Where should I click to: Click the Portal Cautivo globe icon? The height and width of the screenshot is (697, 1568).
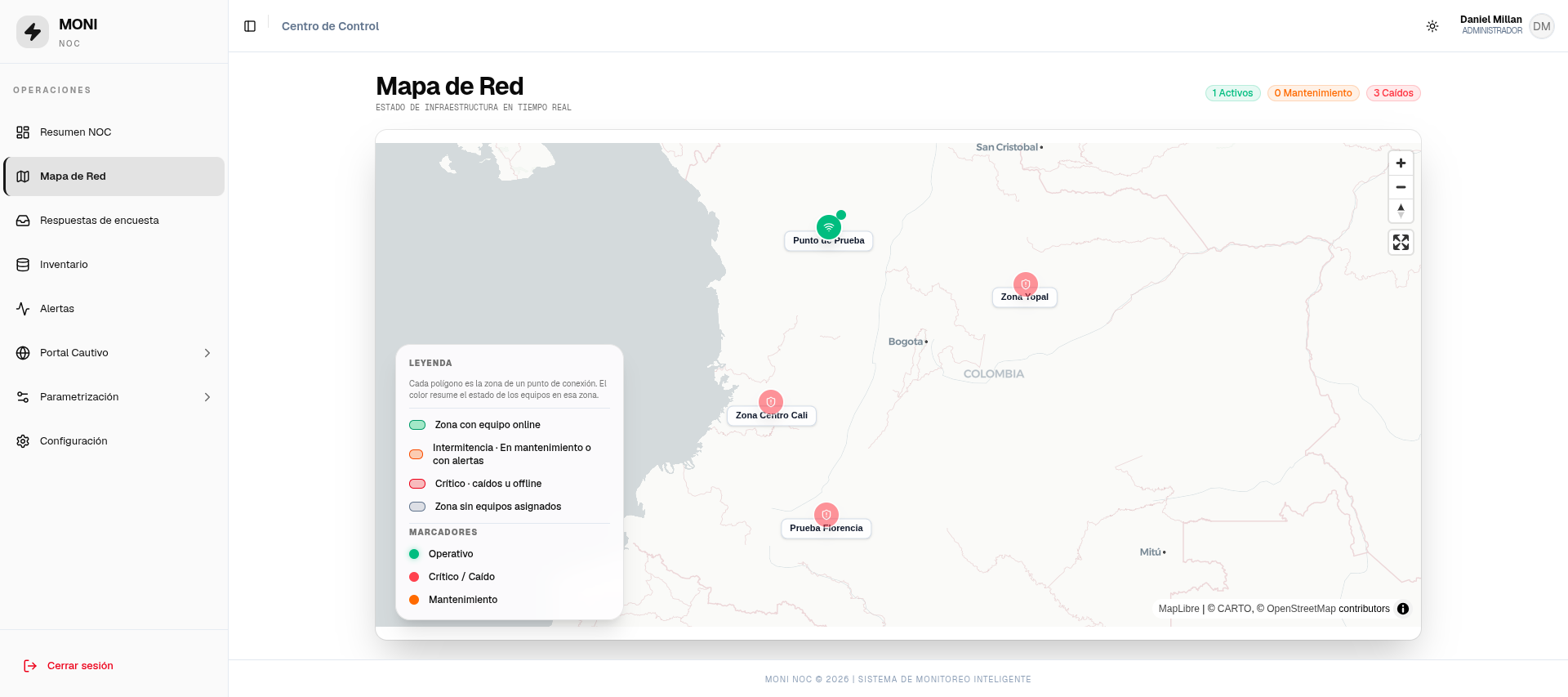(x=23, y=353)
